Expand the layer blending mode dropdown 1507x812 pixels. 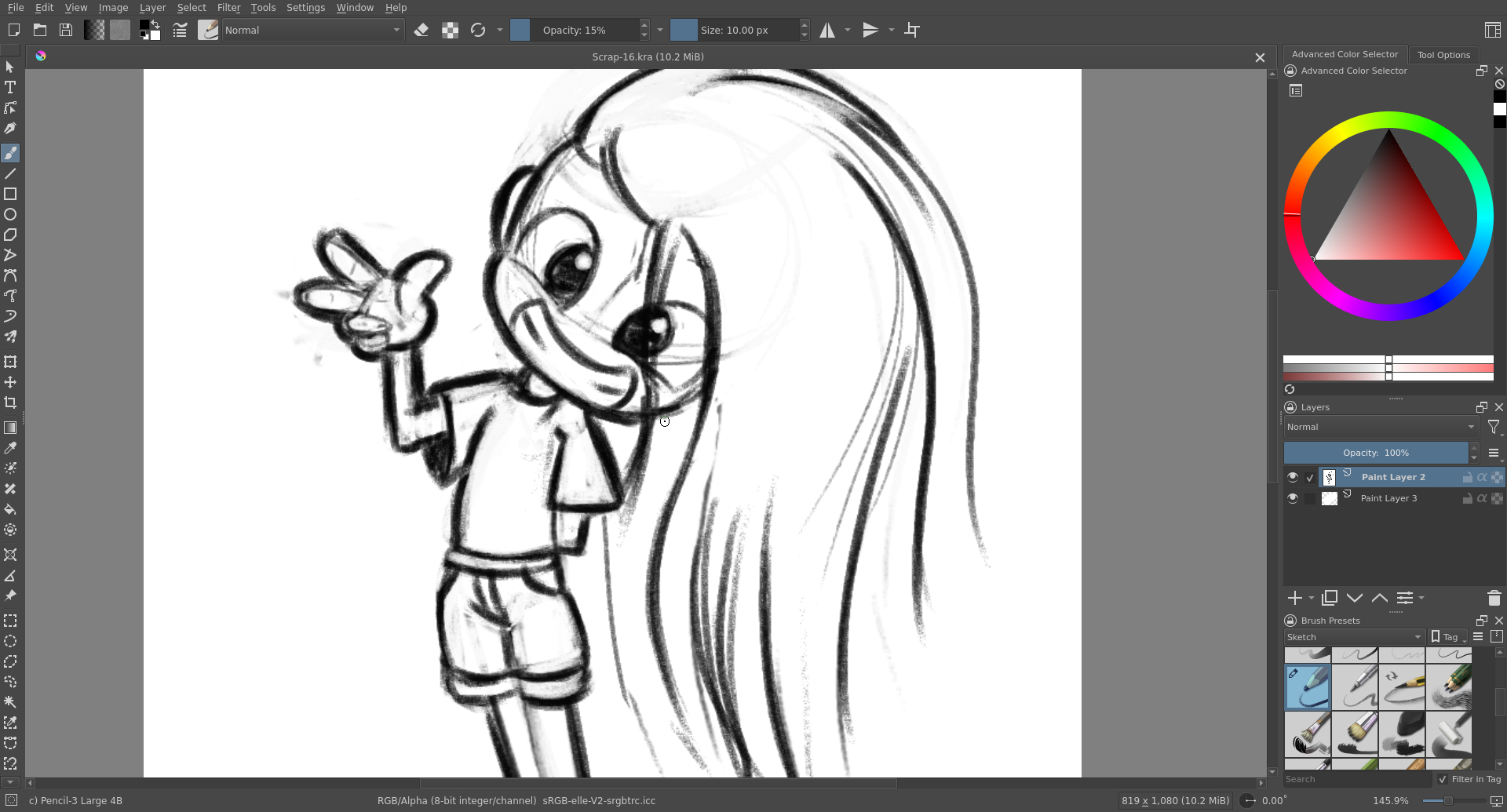pos(1380,427)
